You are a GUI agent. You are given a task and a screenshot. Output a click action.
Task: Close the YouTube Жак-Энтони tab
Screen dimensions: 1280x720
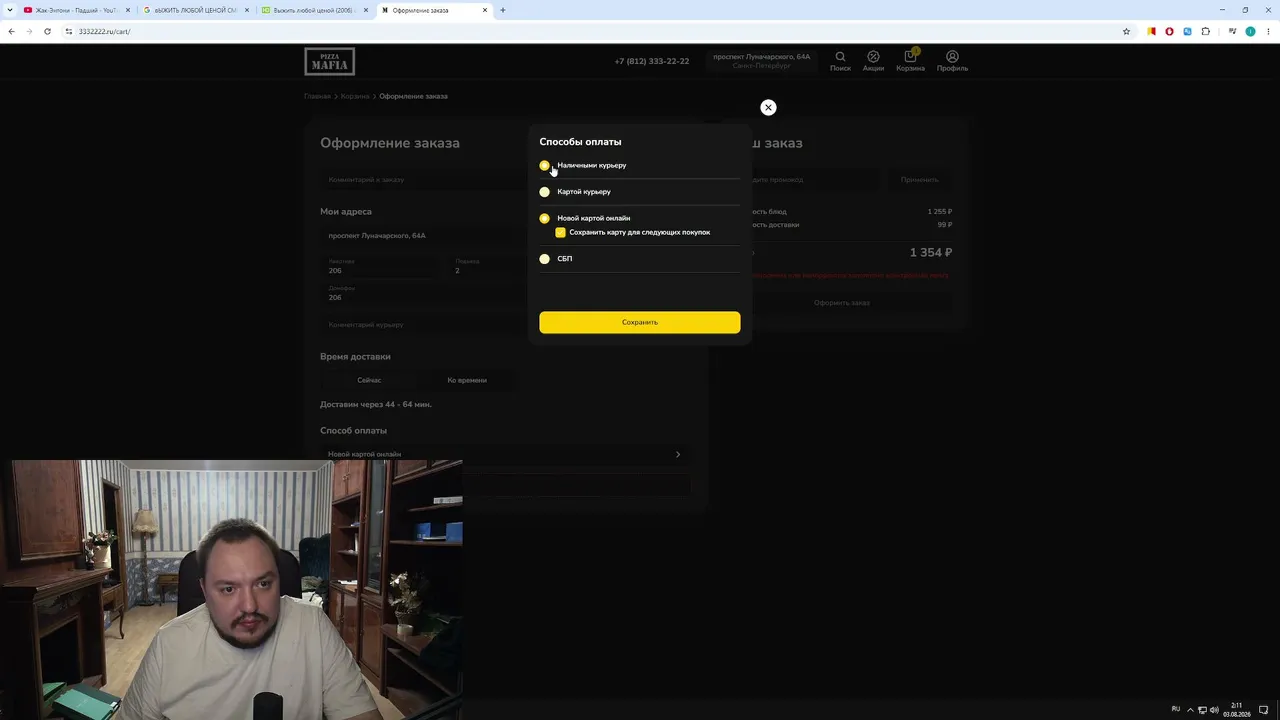[x=128, y=10]
